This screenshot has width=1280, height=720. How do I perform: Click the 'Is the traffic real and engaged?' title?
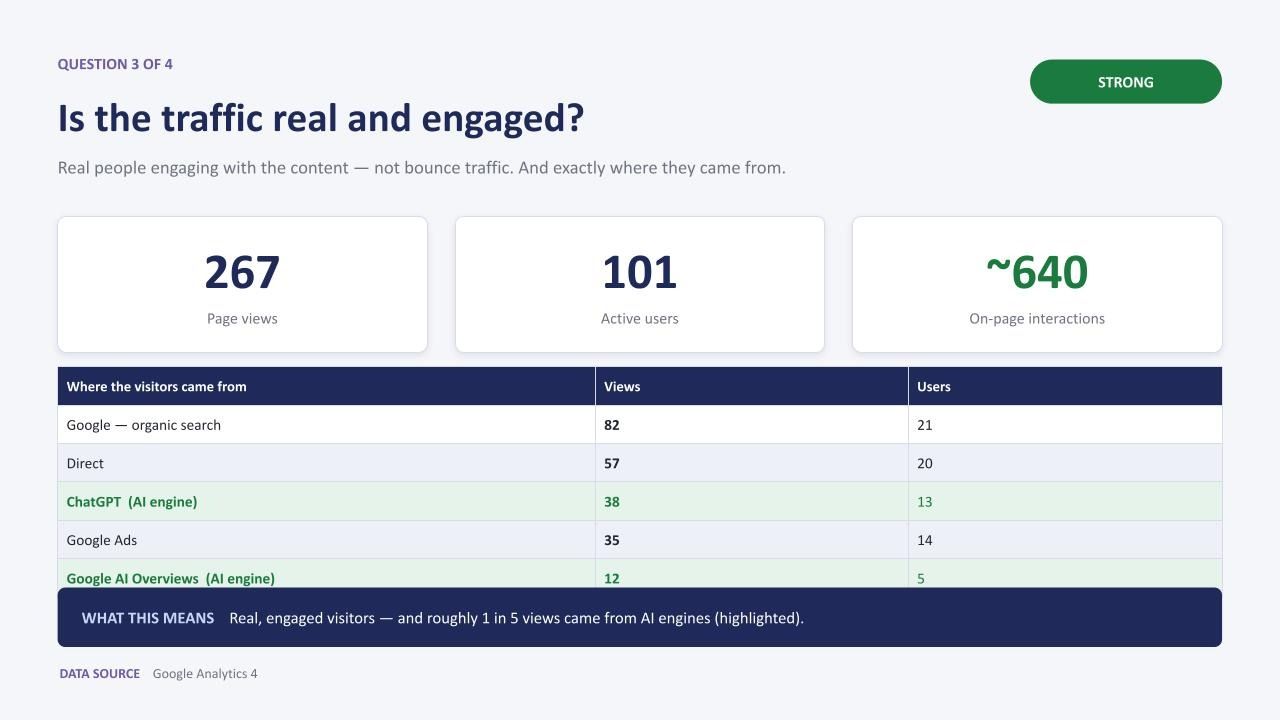[321, 118]
